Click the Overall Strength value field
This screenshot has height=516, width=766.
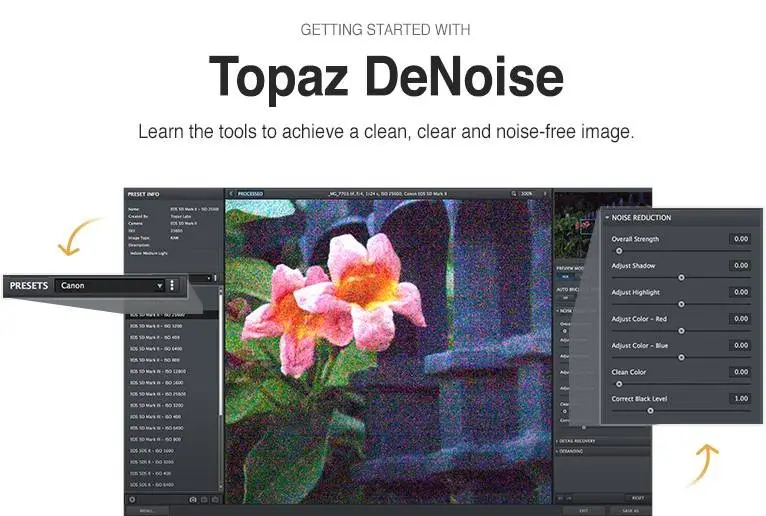point(741,239)
